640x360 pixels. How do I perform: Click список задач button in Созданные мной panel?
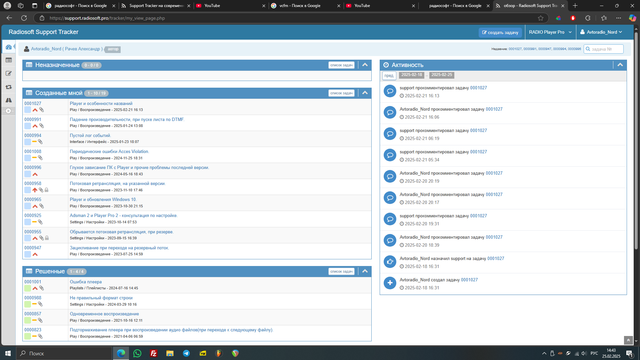tap(341, 93)
